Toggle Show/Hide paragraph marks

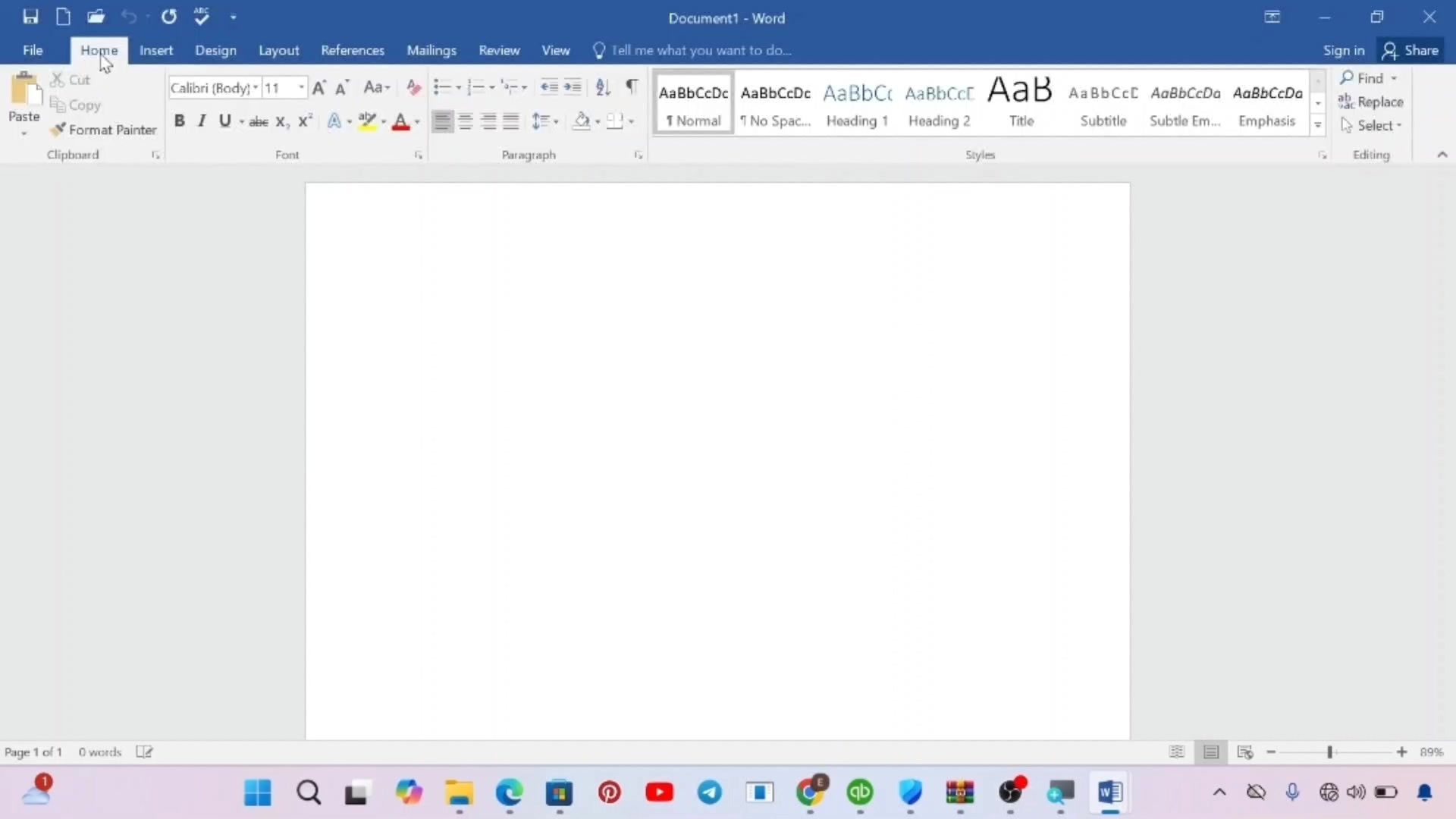coord(632,87)
